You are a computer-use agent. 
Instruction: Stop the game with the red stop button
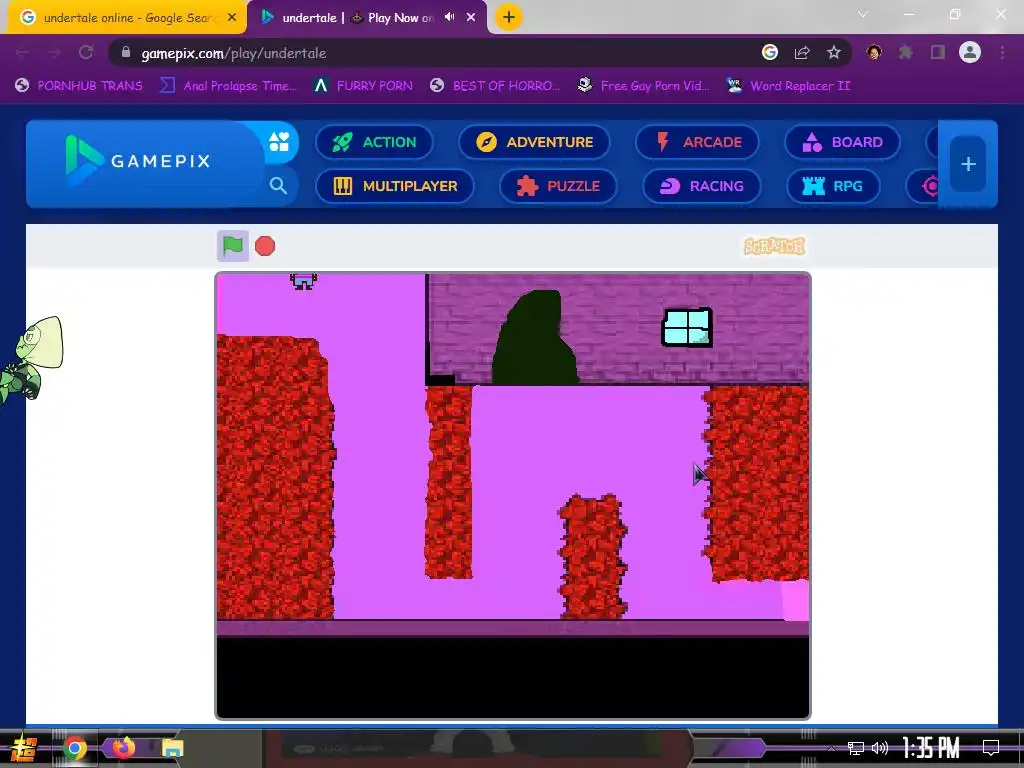click(x=265, y=246)
